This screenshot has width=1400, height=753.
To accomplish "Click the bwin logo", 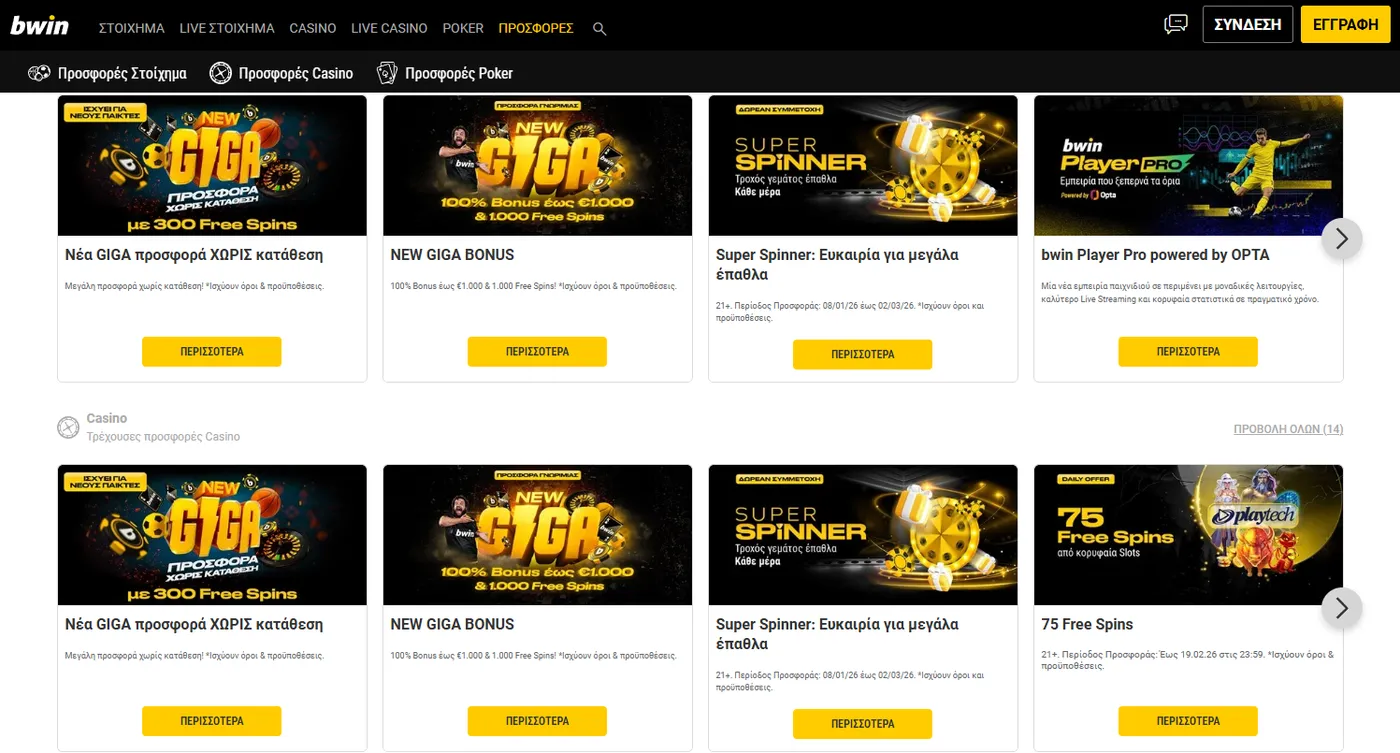I will pos(40,26).
